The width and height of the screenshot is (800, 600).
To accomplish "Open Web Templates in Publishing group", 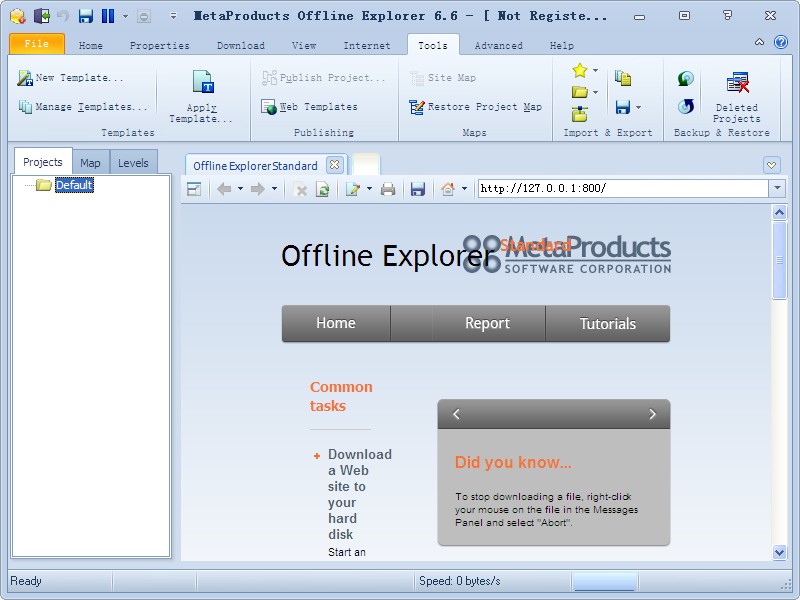I will (x=310, y=107).
